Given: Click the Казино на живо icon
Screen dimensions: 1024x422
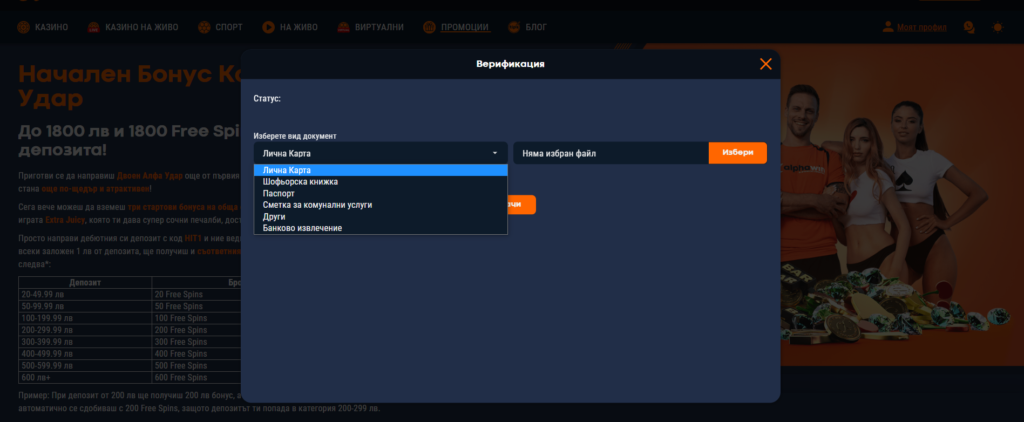Looking at the screenshot, I should (92, 27).
